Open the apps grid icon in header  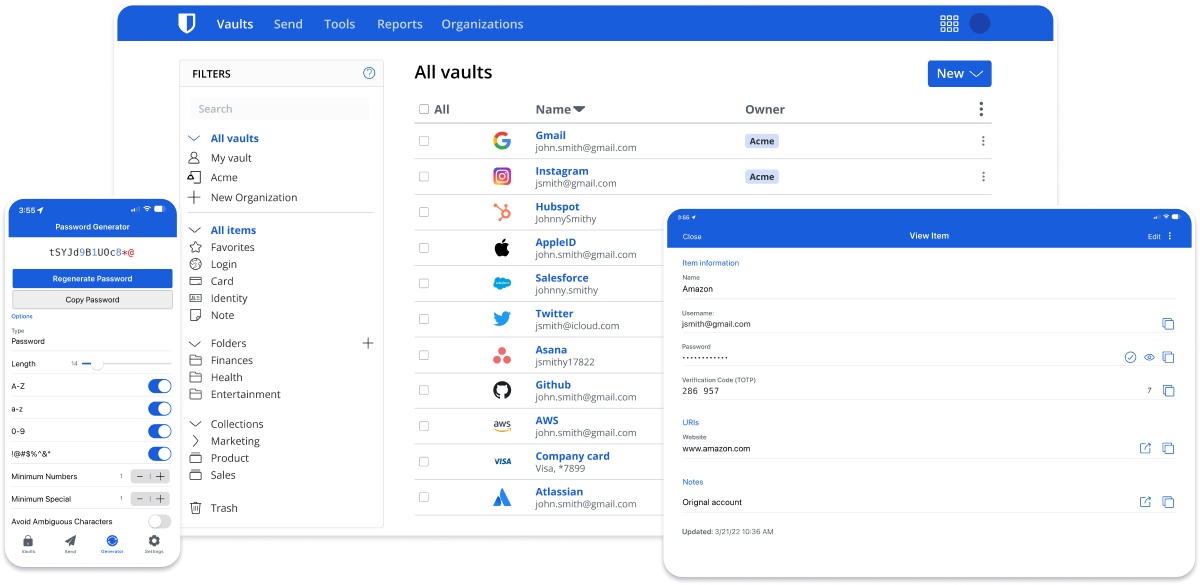tap(950, 23)
